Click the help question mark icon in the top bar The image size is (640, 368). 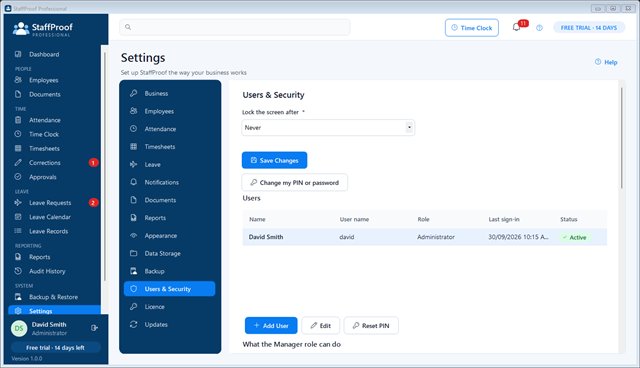539,28
